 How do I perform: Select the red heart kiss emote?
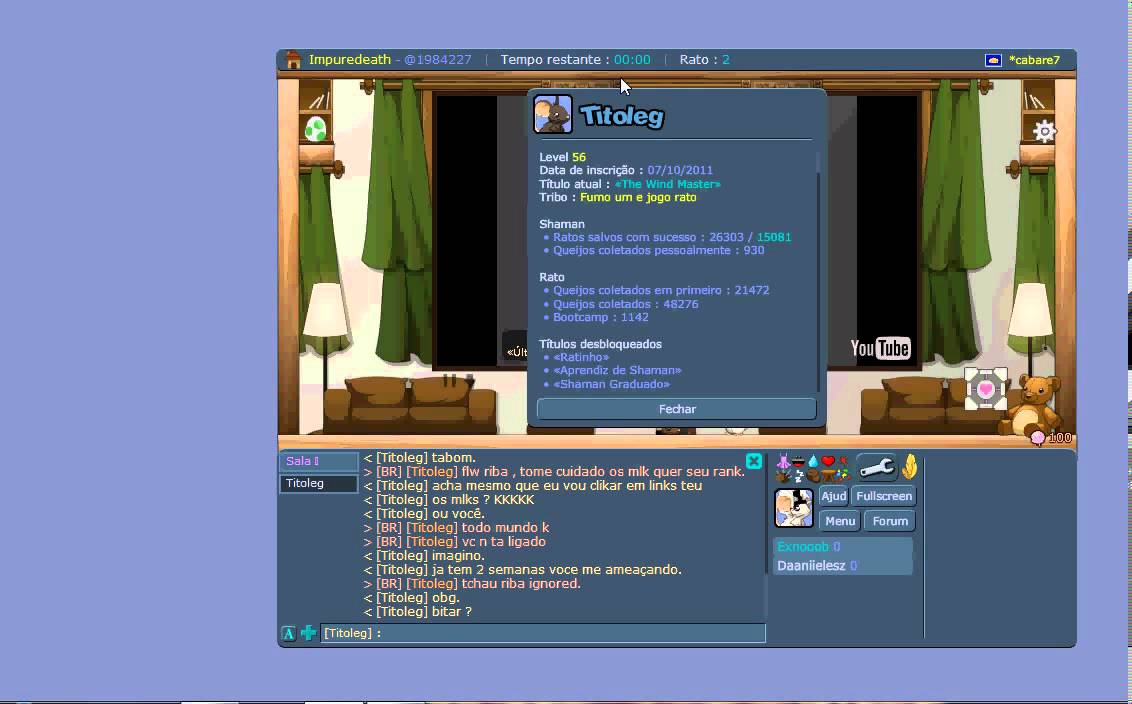(x=828, y=461)
